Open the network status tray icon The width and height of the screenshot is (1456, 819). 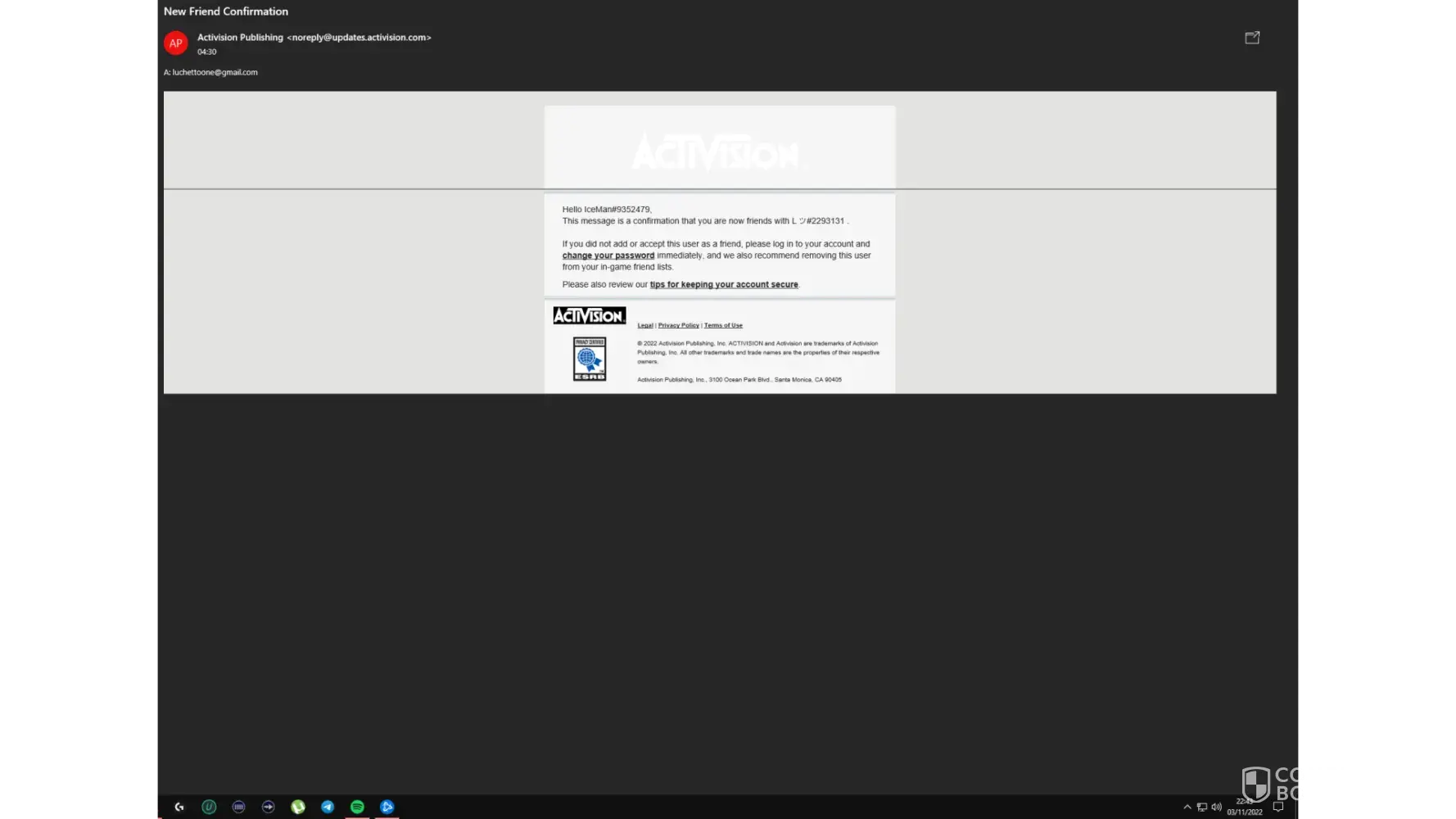[x=1201, y=807]
